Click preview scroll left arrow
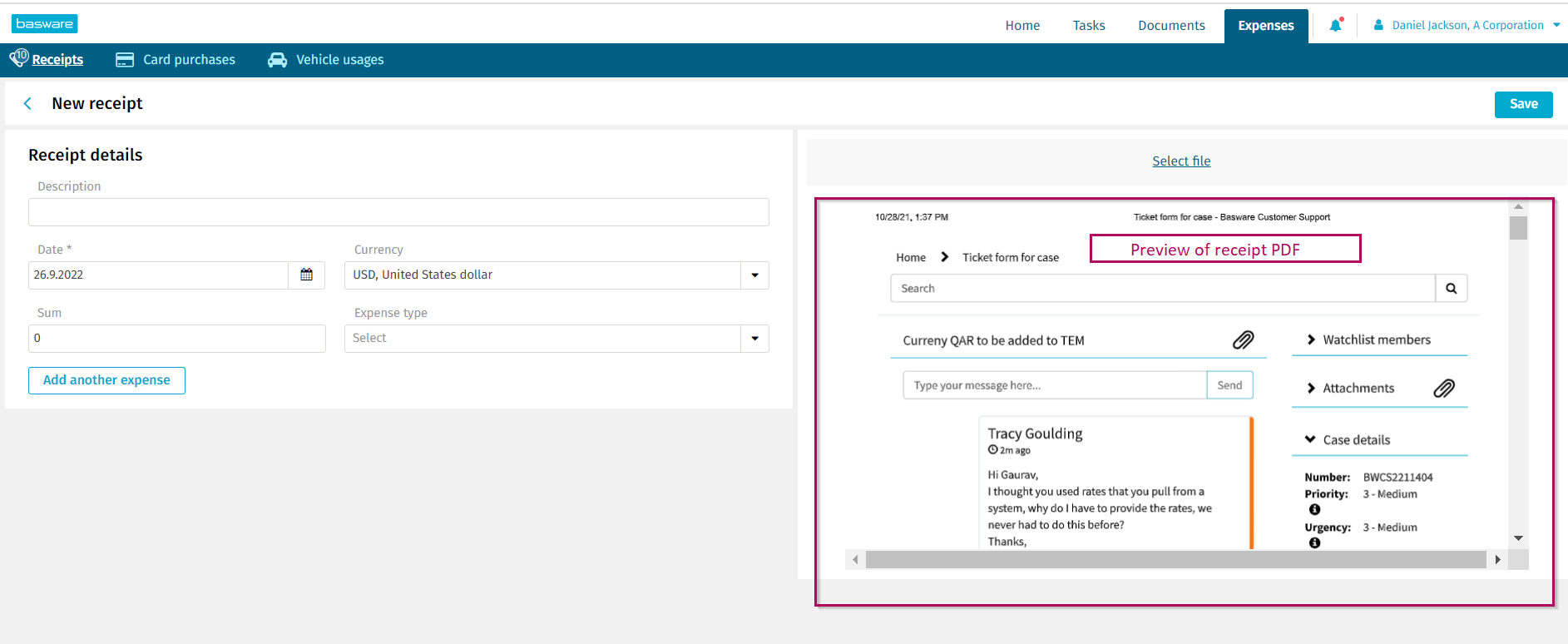 click(855, 559)
